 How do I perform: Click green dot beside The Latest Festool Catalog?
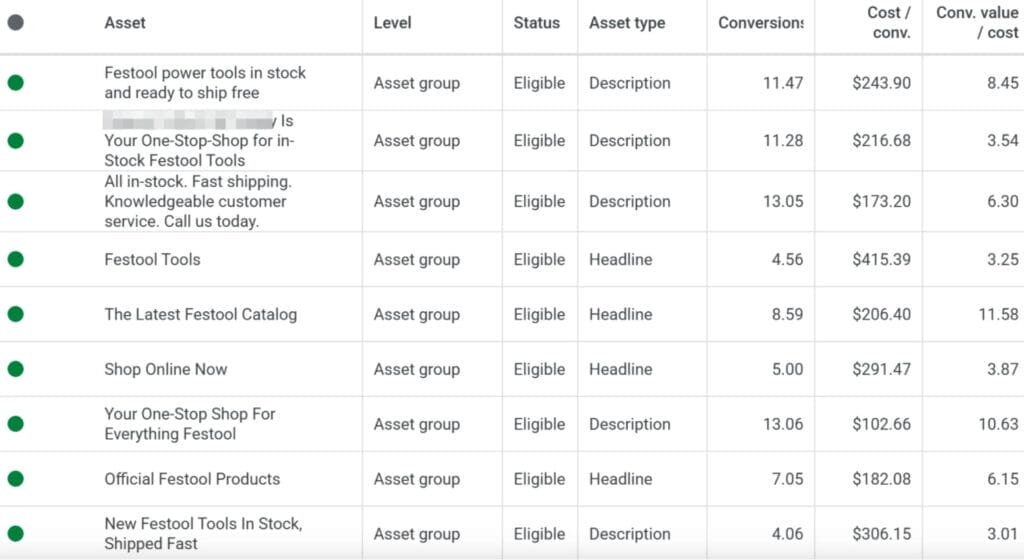16,314
